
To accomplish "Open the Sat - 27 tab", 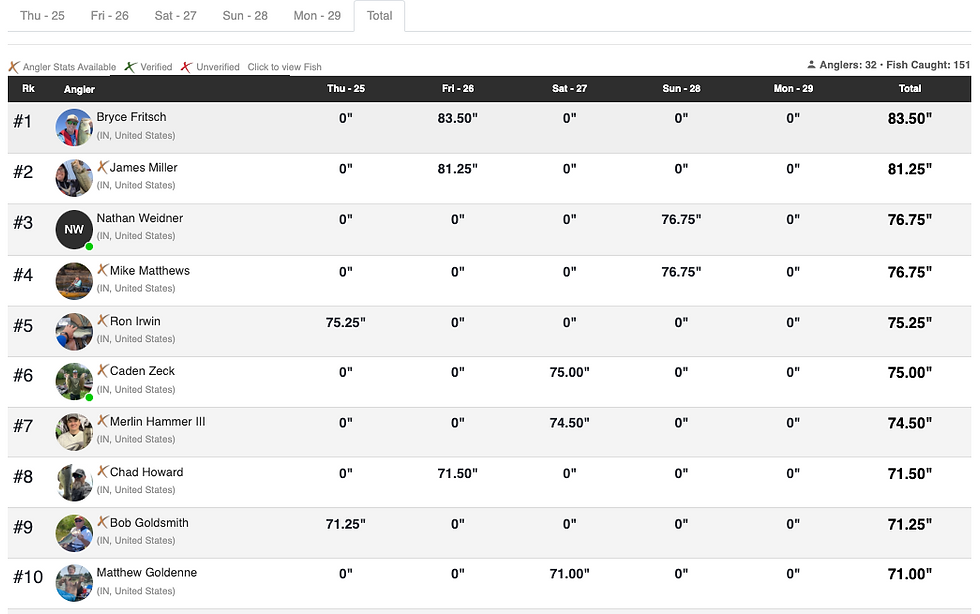I will [176, 16].
